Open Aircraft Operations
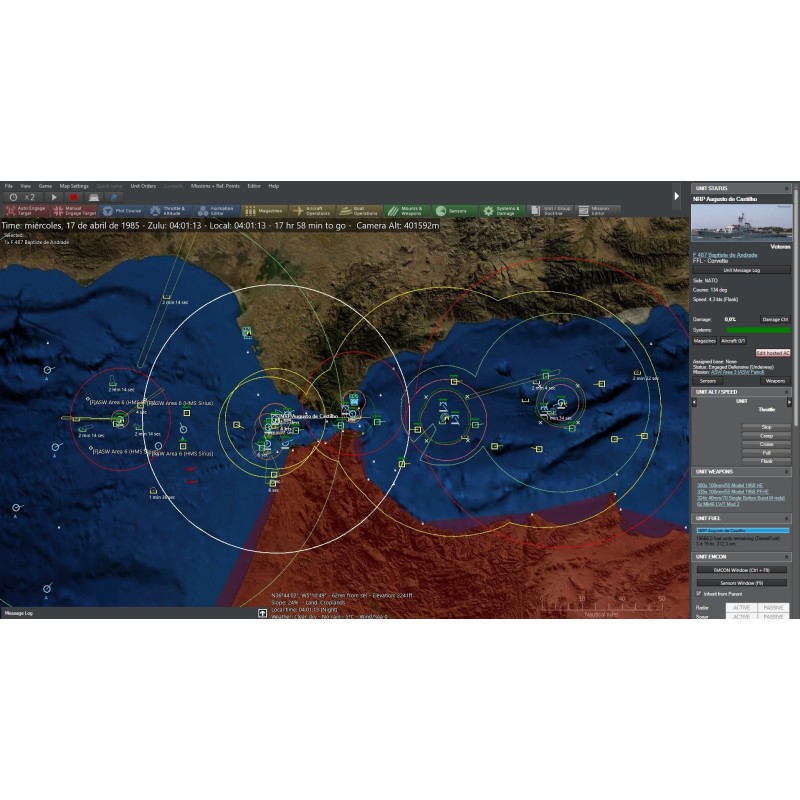This screenshot has height=800, width=800. (311, 211)
